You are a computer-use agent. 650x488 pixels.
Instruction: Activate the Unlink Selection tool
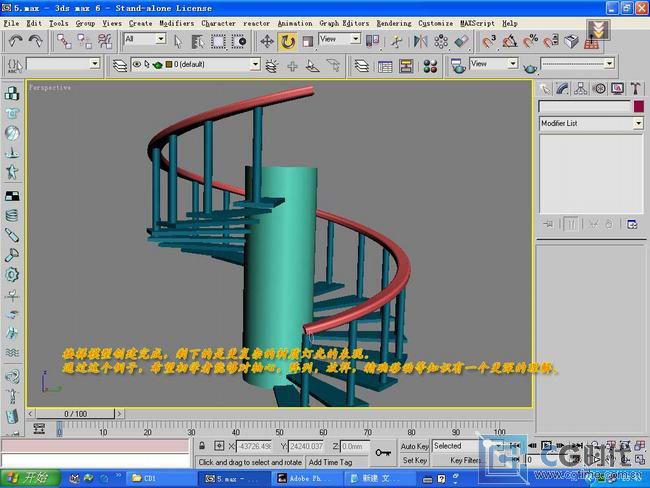[85, 41]
